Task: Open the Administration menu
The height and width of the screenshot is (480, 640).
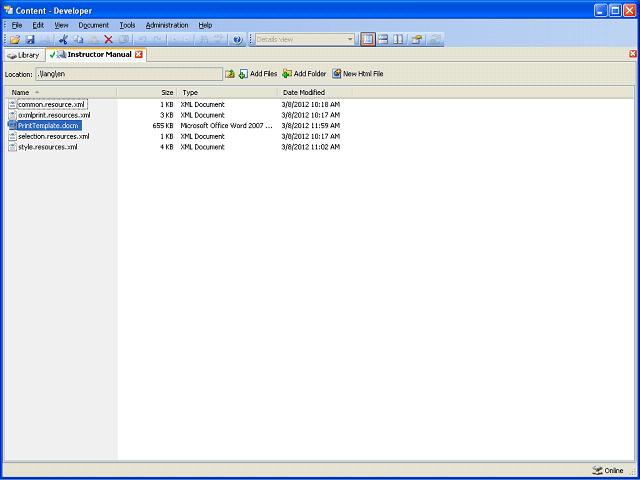Action: pos(167,25)
